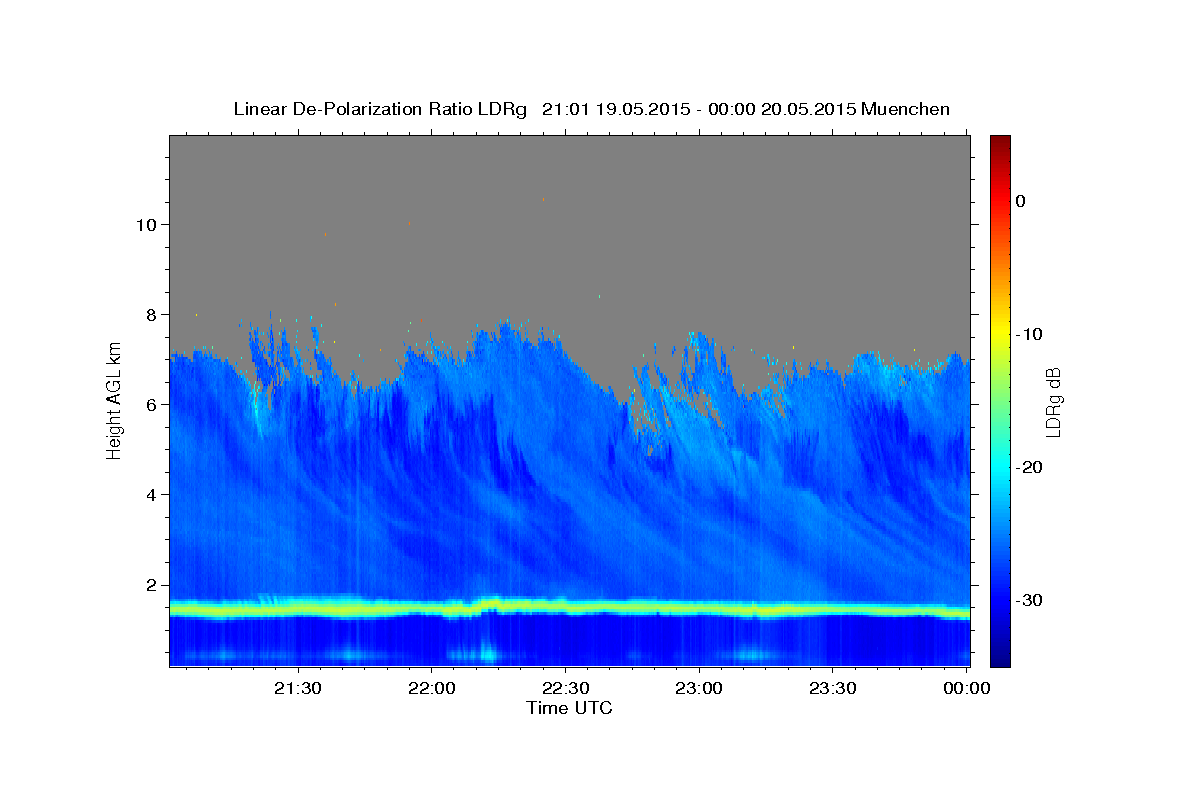Image resolution: width=1200 pixels, height=800 pixels.
Task: Click the 23:00 time tick label
Action: pos(699,688)
